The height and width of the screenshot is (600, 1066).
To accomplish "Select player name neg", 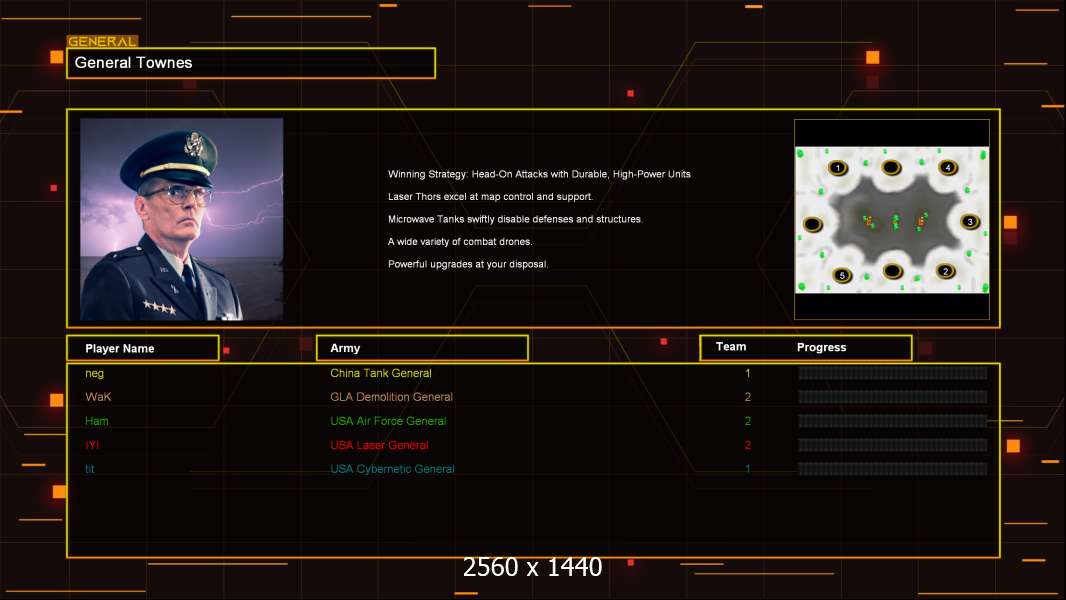I will (94, 373).
